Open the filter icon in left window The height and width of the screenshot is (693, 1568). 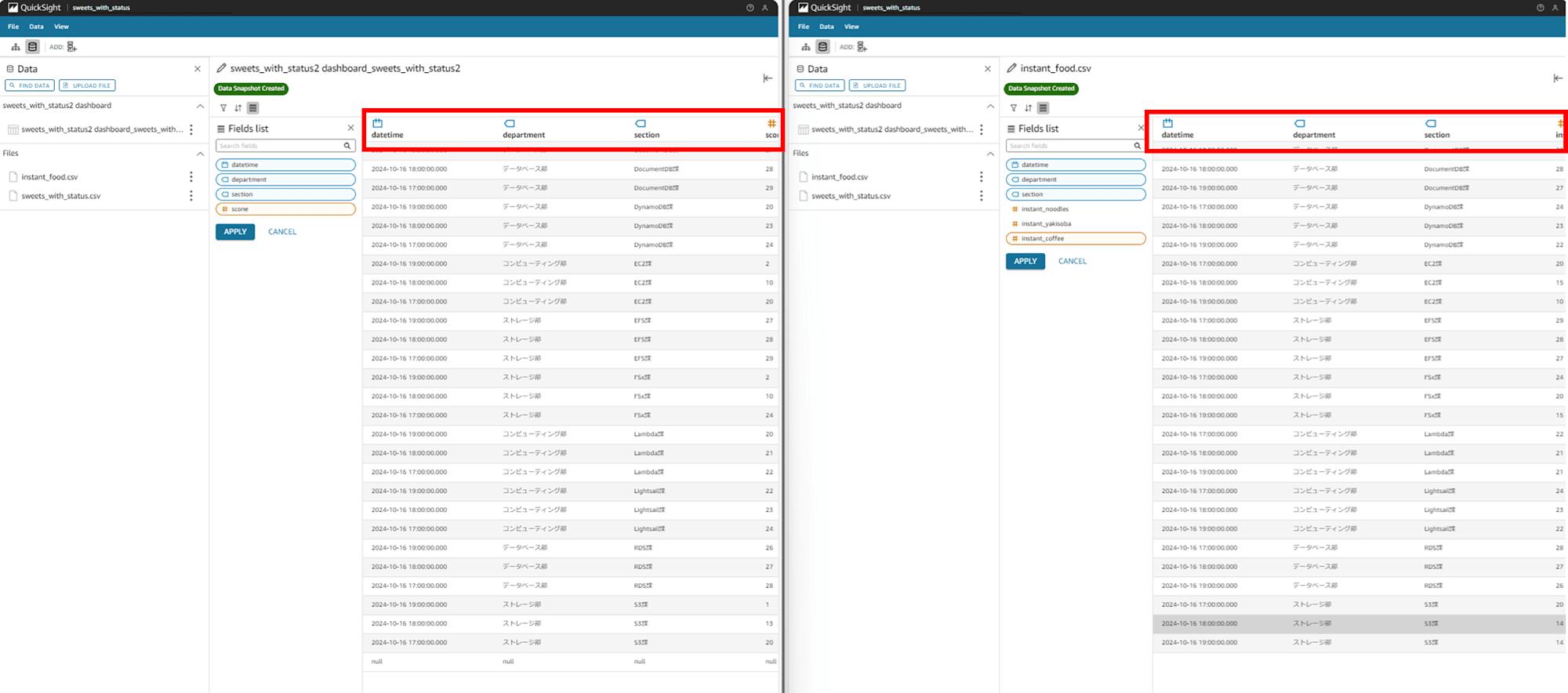tap(223, 108)
